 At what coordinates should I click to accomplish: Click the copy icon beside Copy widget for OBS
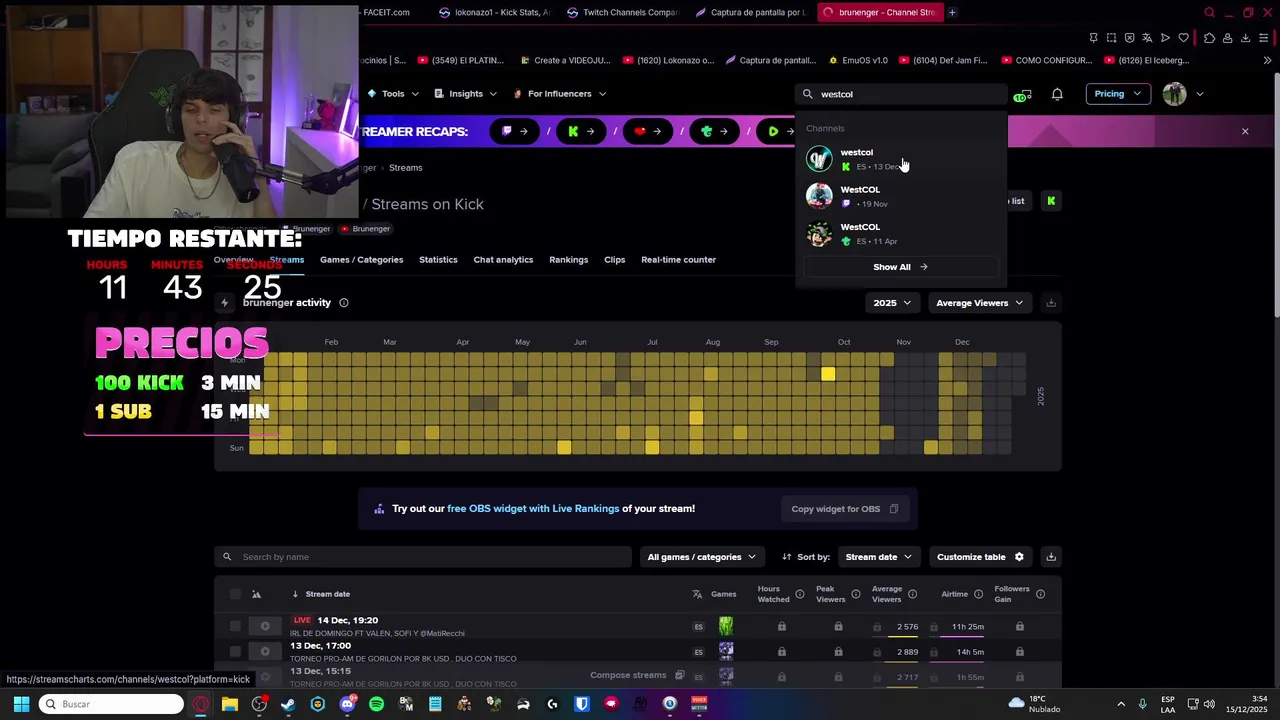894,509
